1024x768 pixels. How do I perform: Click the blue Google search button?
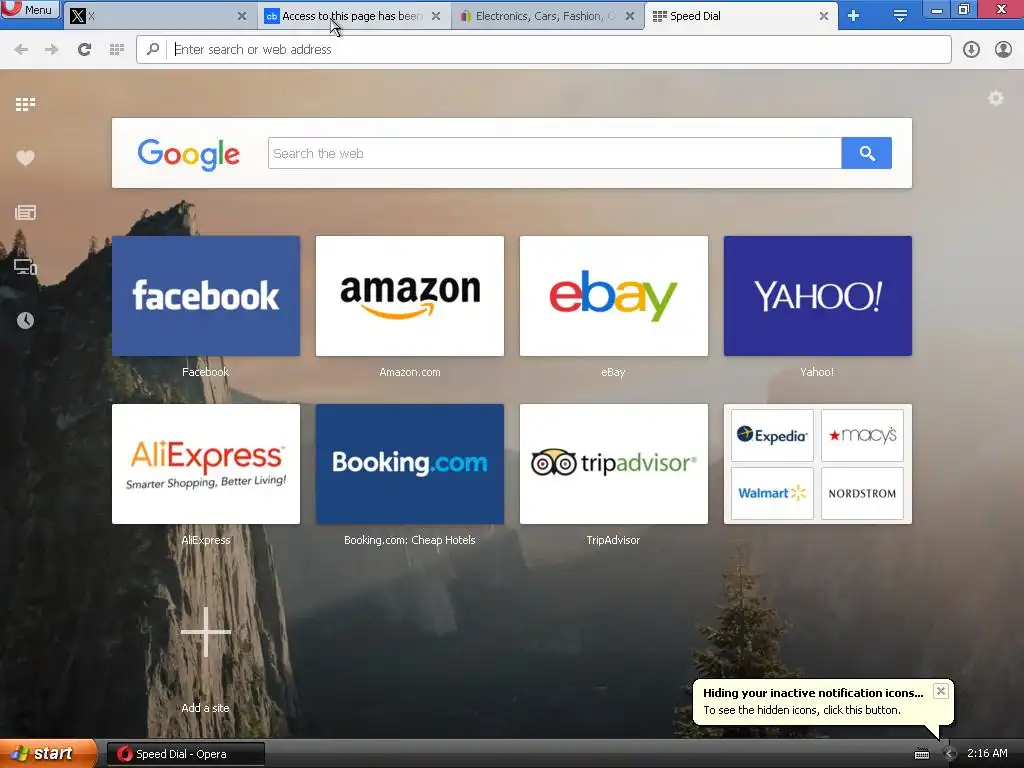pyautogui.click(x=867, y=153)
